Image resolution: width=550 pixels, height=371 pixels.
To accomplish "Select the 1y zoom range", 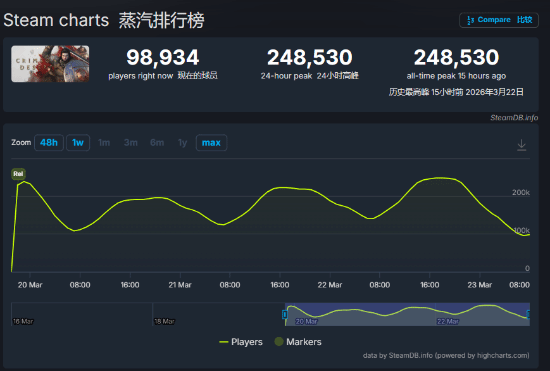I will (182, 143).
